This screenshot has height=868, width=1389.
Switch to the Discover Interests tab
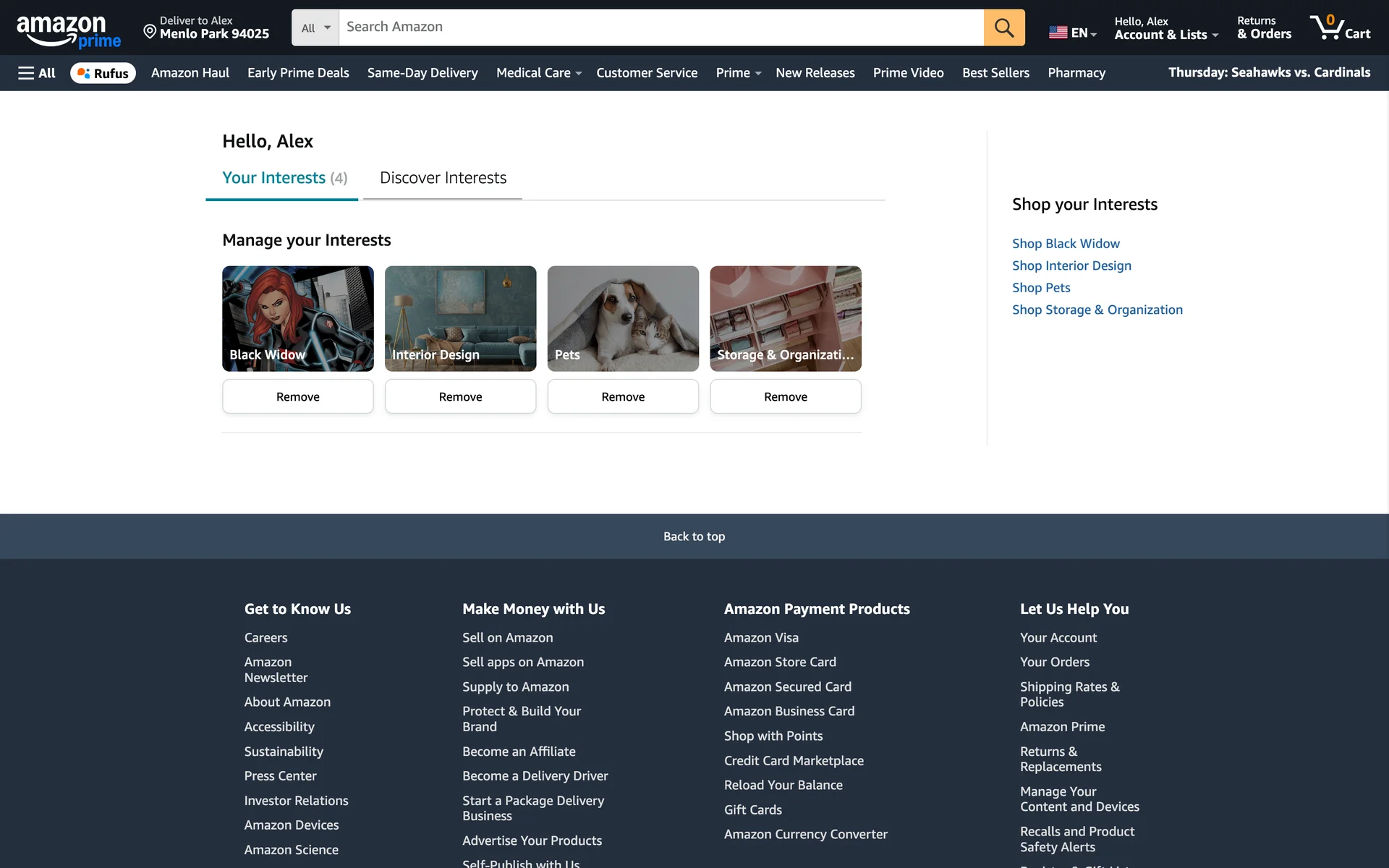(443, 178)
